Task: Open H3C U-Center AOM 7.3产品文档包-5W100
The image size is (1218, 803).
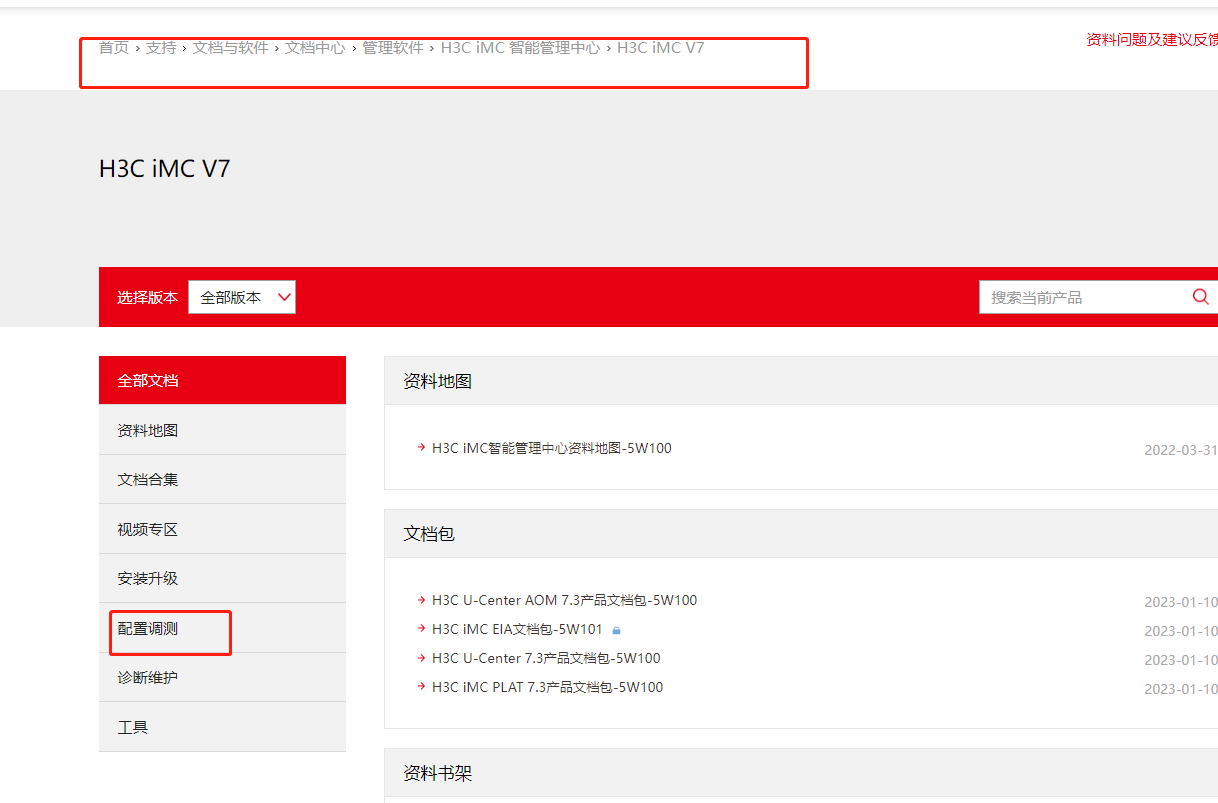Action: pos(564,600)
